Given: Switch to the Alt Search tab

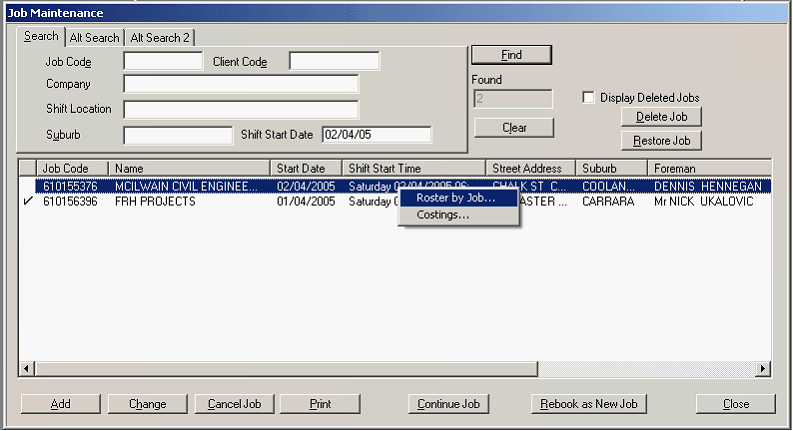Looking at the screenshot, I should point(95,38).
